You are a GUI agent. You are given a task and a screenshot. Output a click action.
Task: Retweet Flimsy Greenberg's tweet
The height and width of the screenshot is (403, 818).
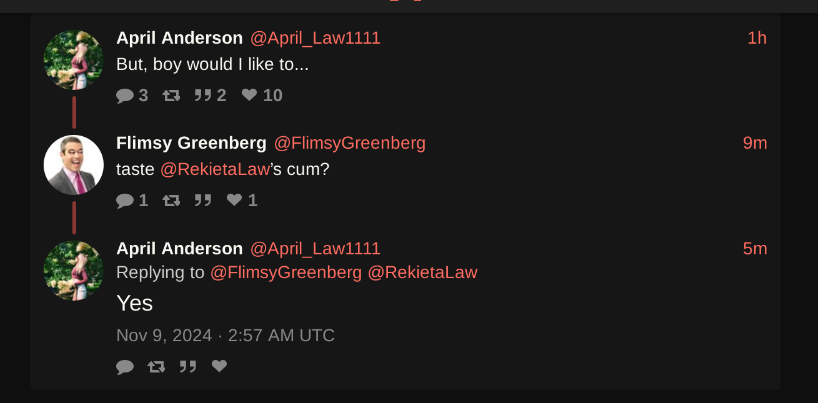point(171,200)
